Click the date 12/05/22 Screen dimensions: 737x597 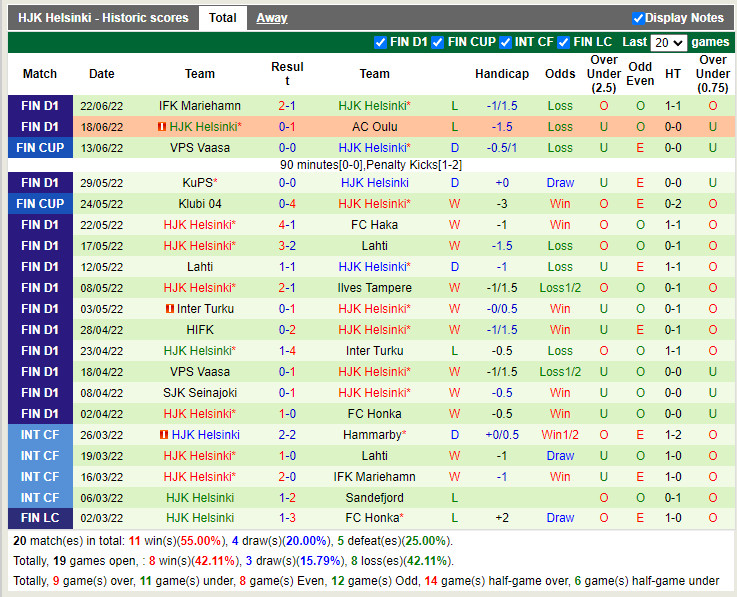[x=102, y=267]
